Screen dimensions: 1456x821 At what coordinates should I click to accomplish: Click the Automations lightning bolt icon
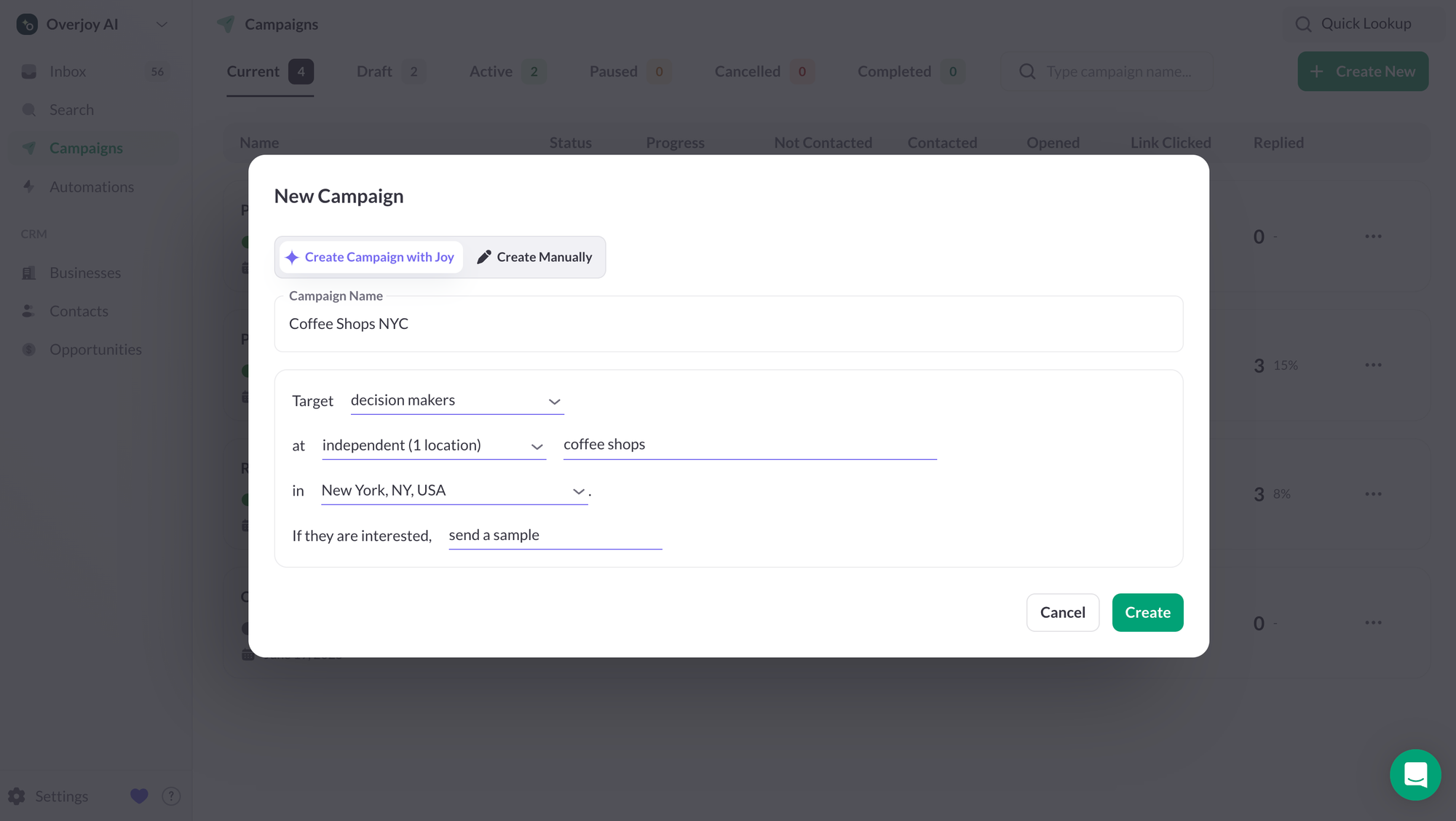click(29, 186)
